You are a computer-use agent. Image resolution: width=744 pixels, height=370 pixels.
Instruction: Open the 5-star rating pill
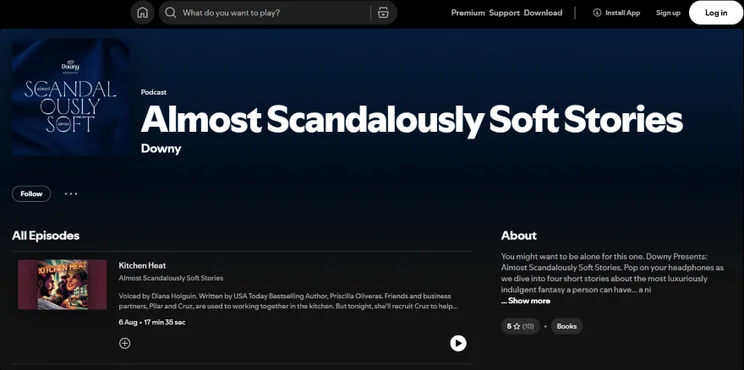(x=521, y=326)
